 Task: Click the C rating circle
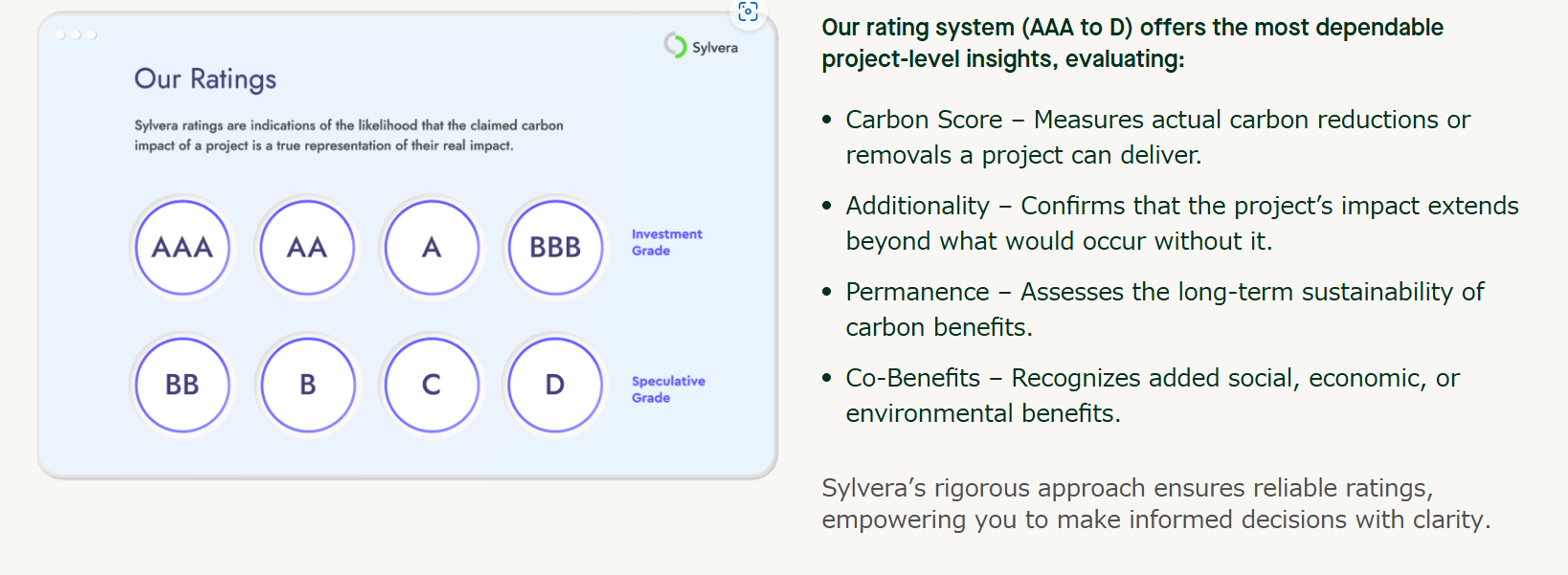point(432,384)
